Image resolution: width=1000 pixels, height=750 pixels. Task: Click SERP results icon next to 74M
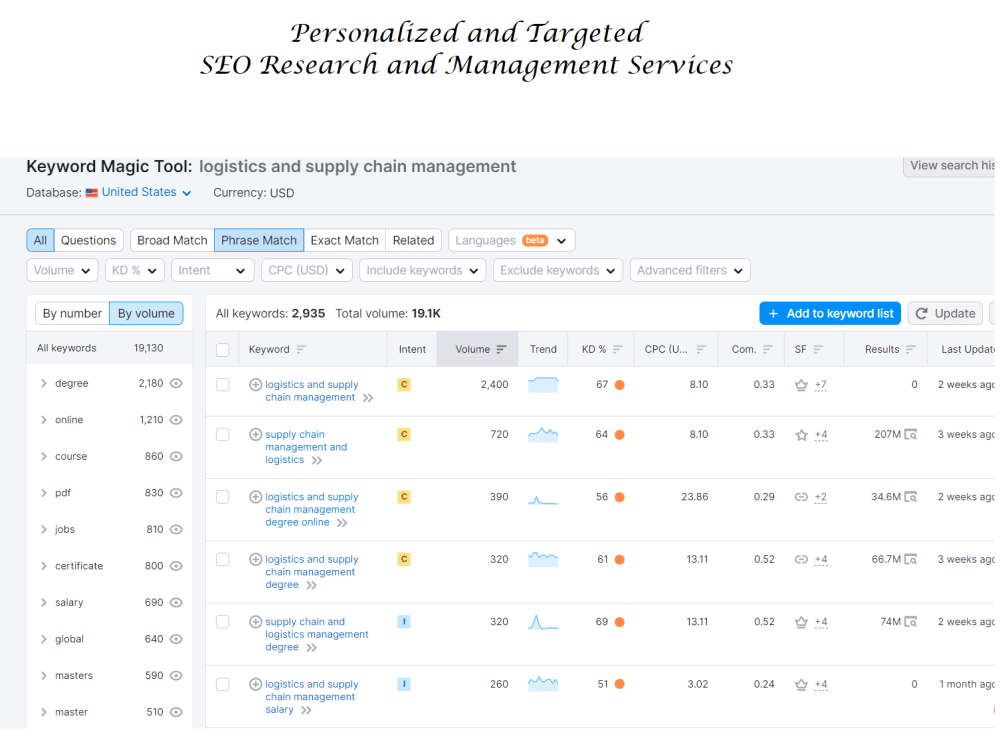pos(911,622)
